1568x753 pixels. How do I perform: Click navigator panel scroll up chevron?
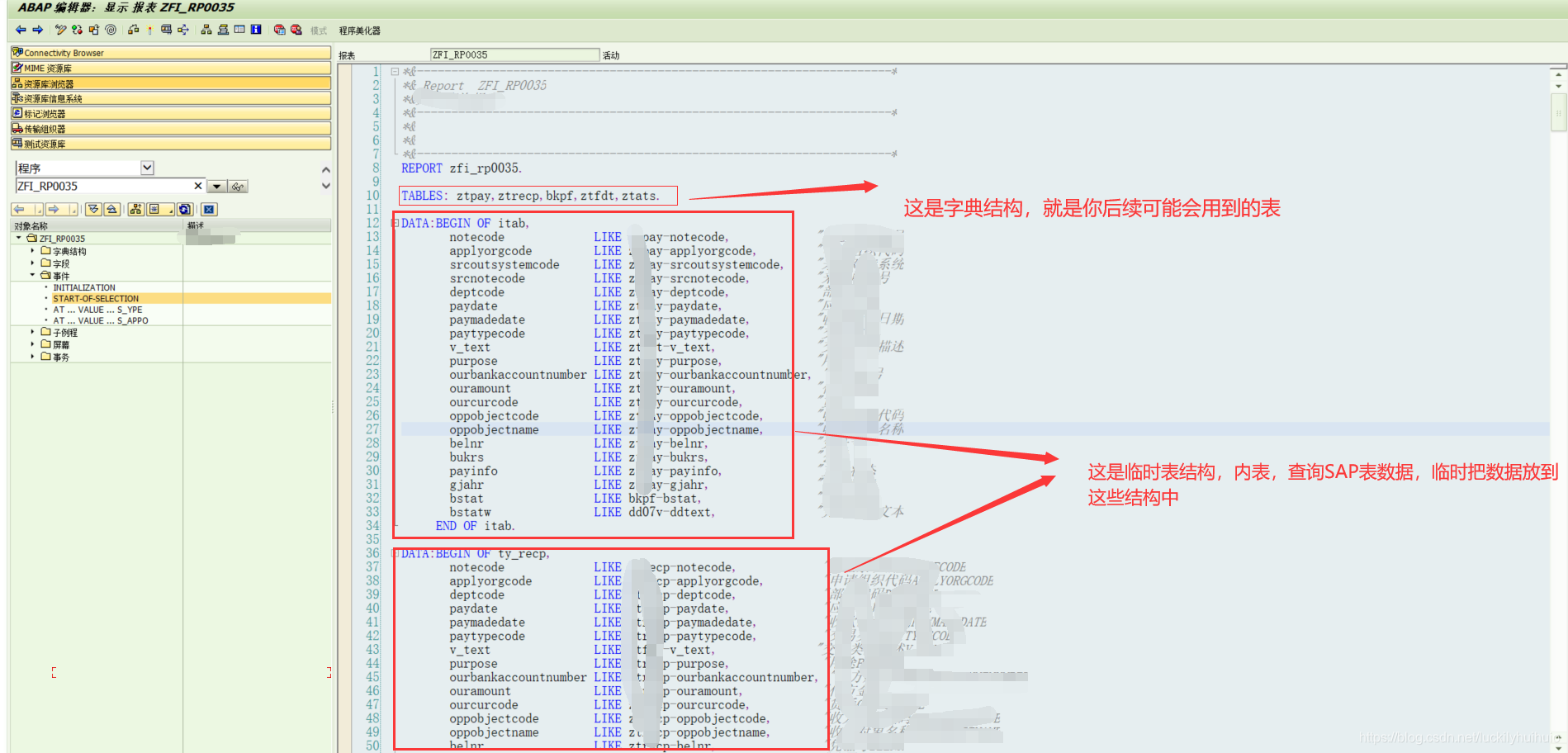(326, 170)
